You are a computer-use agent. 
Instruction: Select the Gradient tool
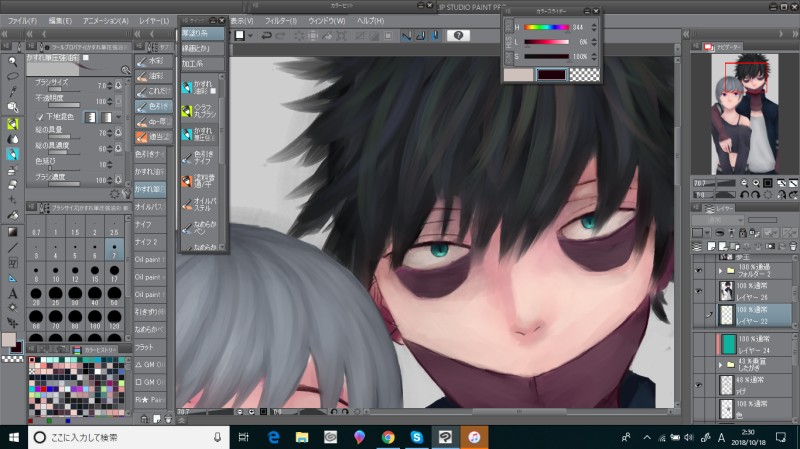13,232
